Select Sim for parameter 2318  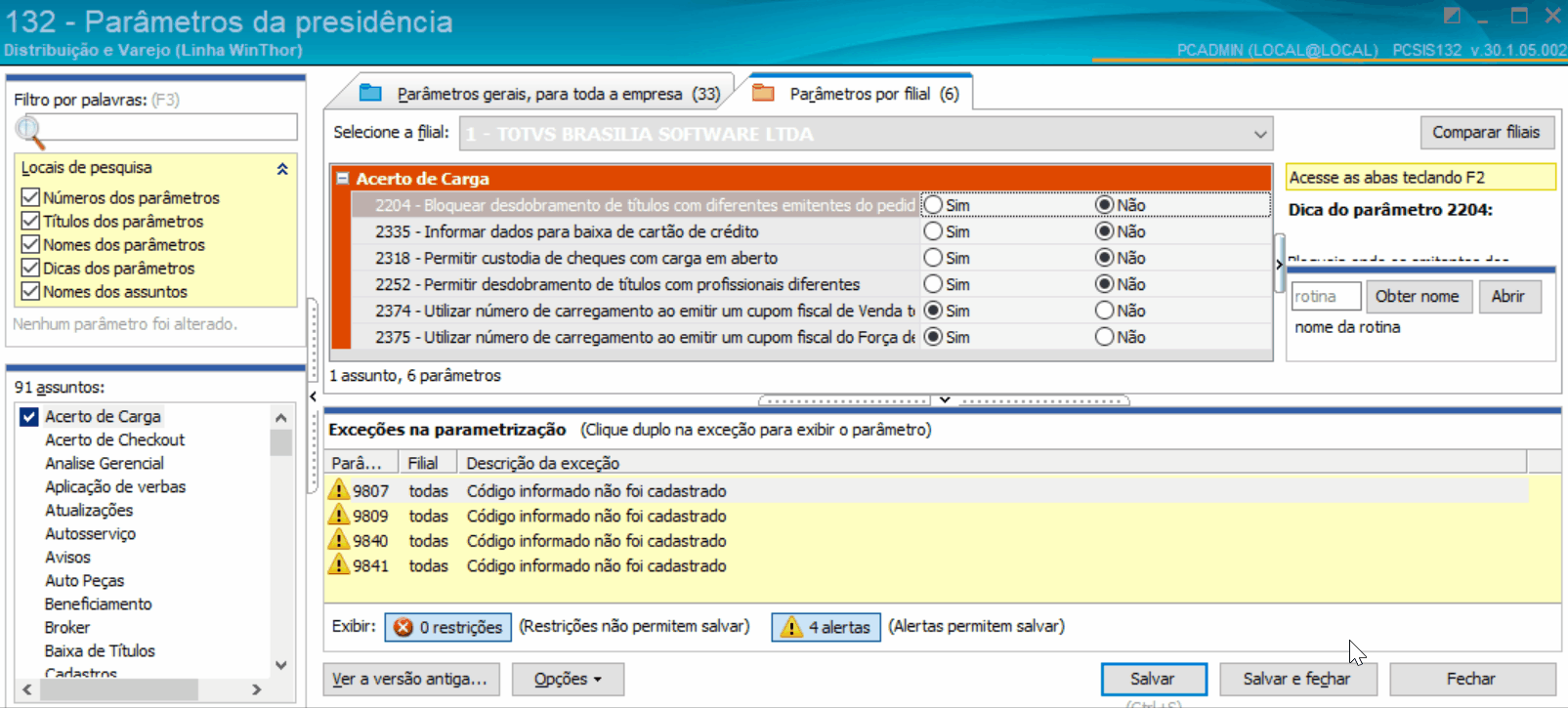(933, 258)
